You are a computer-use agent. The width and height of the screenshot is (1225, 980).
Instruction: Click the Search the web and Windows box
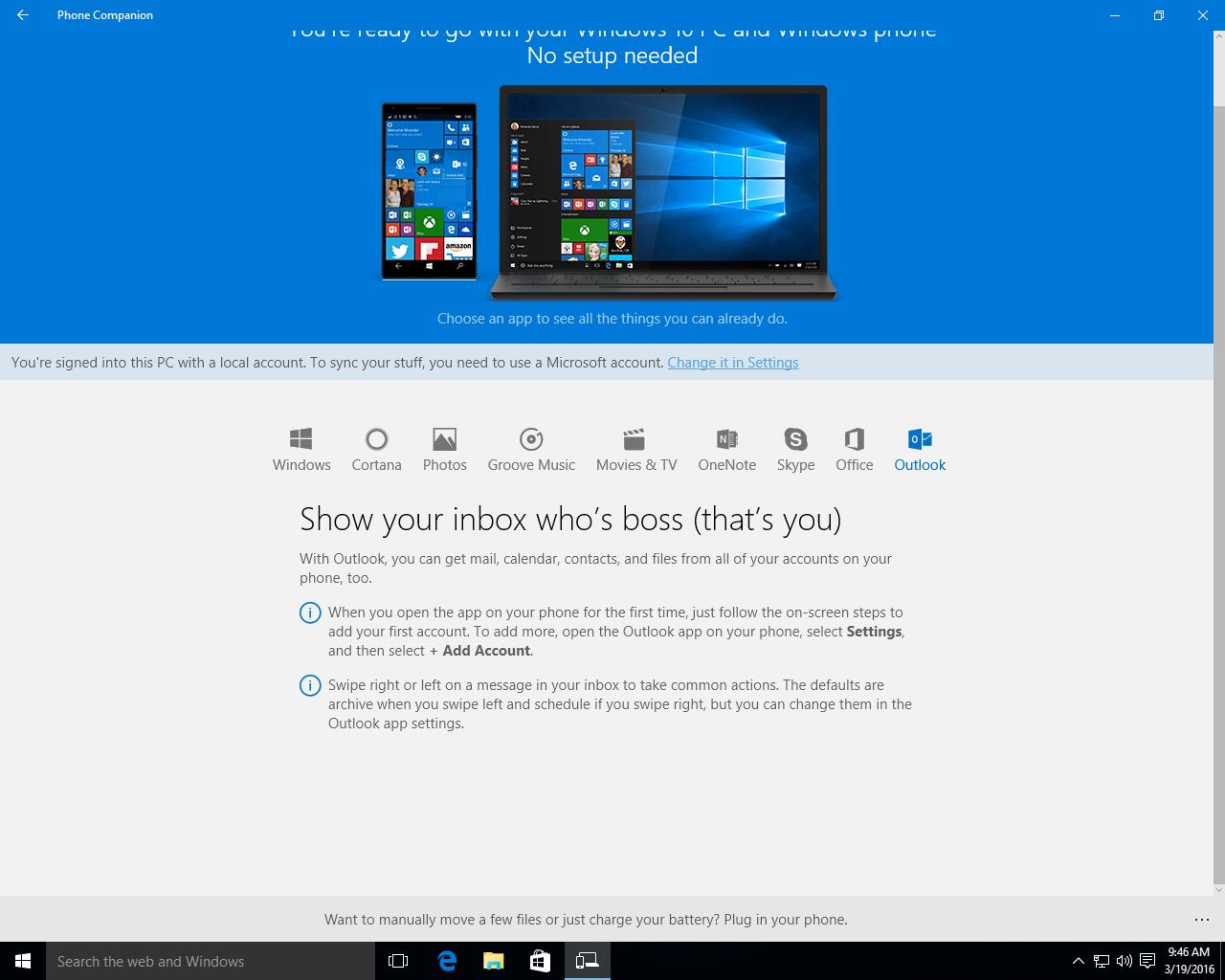211,961
